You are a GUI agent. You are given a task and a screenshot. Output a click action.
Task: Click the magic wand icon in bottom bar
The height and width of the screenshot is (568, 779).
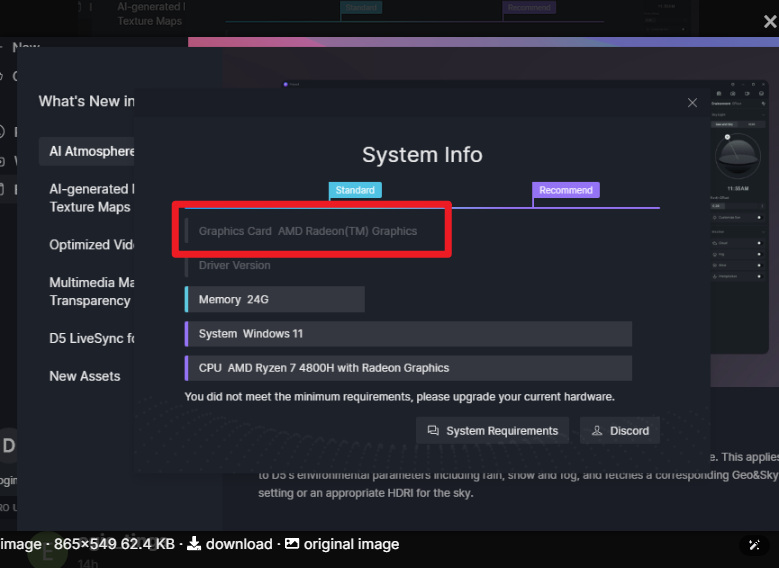pos(754,545)
